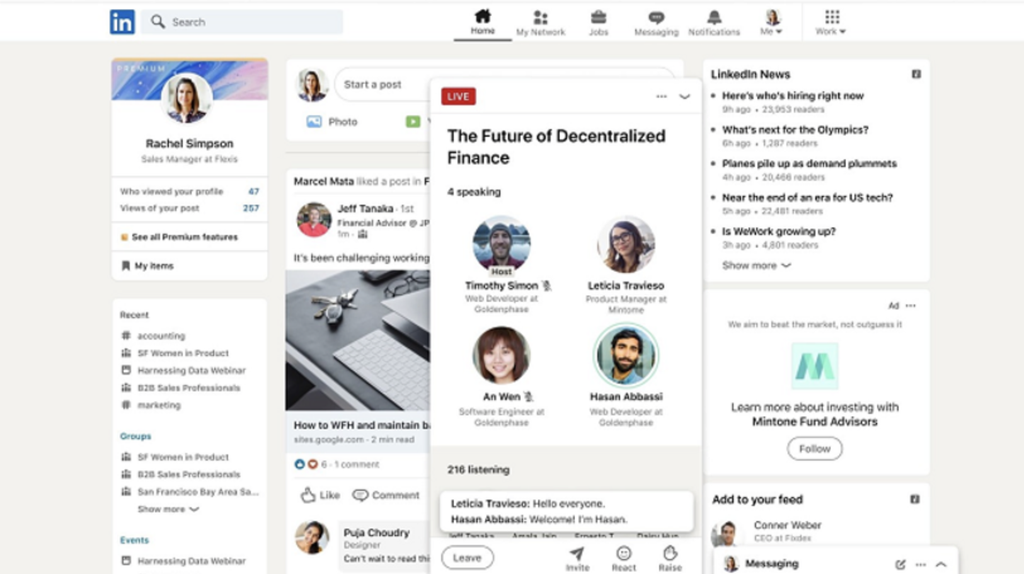Minimize the live room with the chevron
1024x574 pixels.
point(685,97)
